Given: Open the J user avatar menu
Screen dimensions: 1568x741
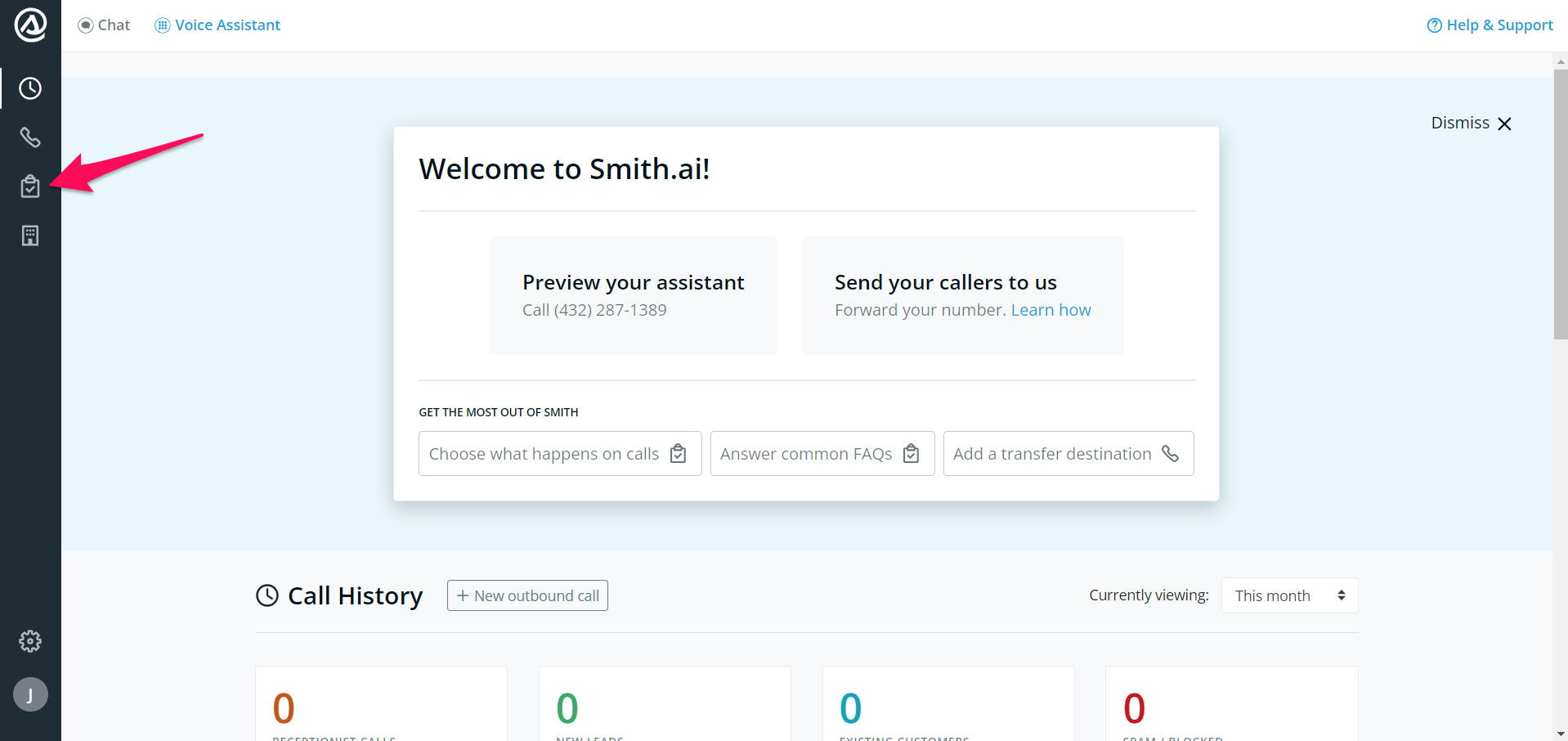Looking at the screenshot, I should [x=30, y=694].
